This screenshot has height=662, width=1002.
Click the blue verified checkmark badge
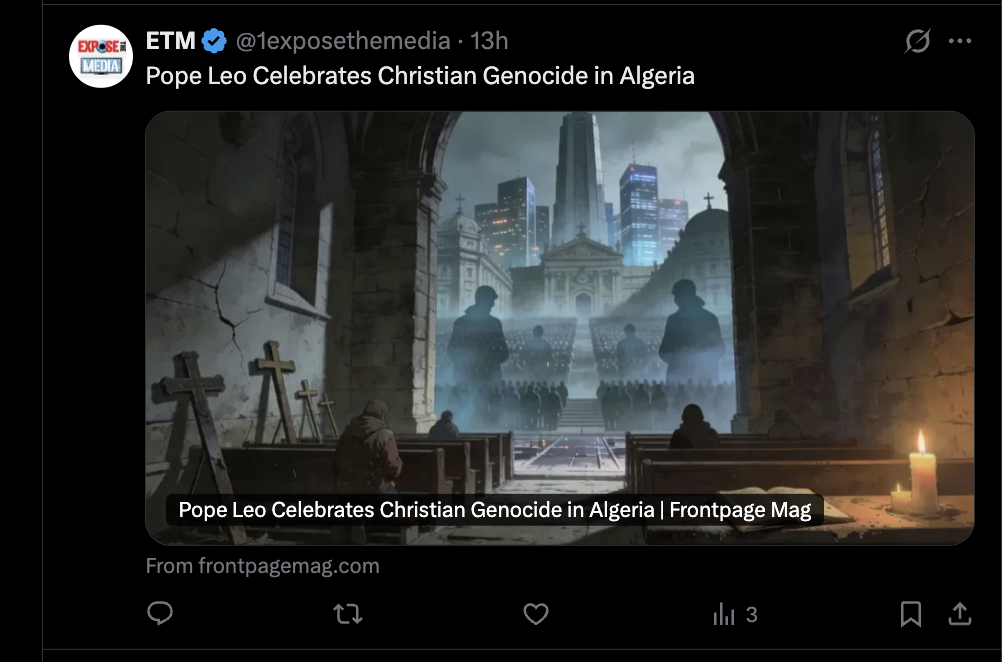coord(214,41)
